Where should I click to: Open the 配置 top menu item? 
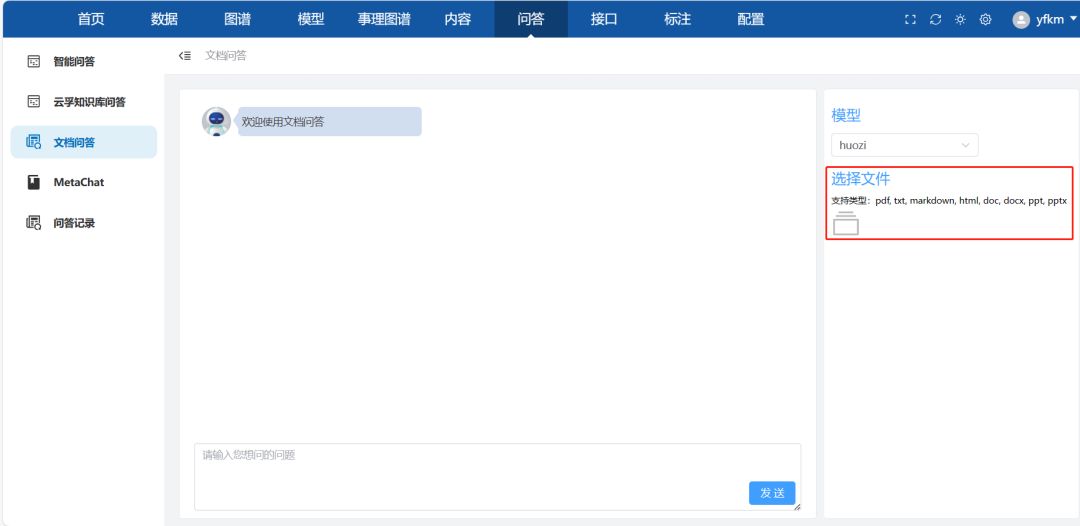(751, 19)
